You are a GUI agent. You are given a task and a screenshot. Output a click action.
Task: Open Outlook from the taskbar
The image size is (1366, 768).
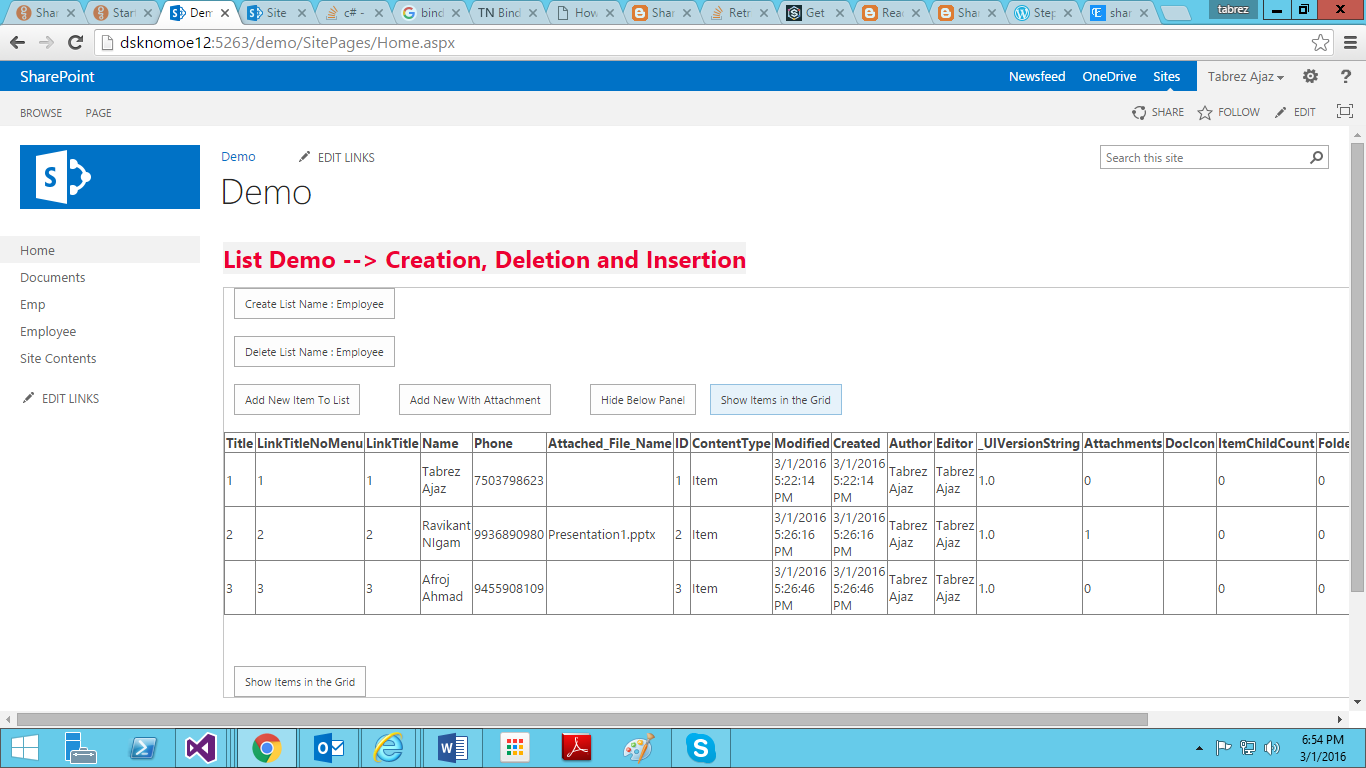coord(327,747)
